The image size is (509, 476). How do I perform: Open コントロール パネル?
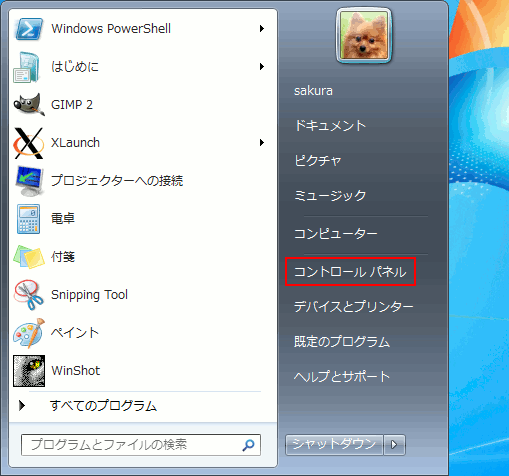(x=350, y=272)
